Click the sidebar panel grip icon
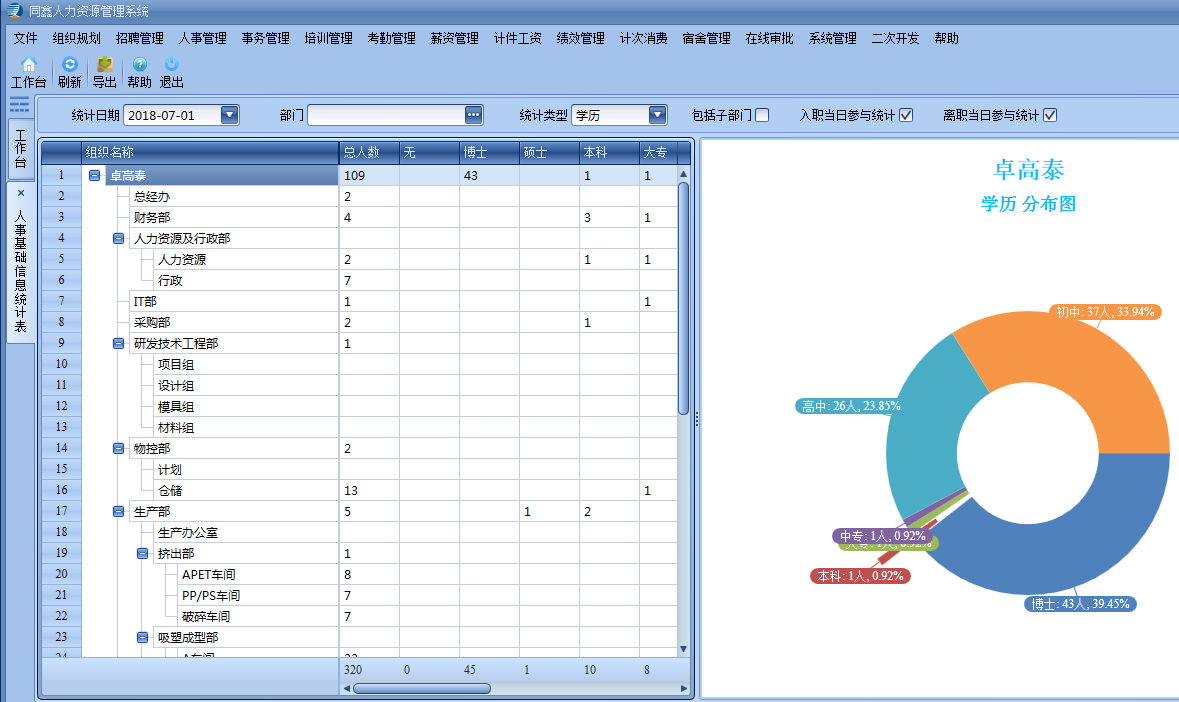 [x=19, y=105]
